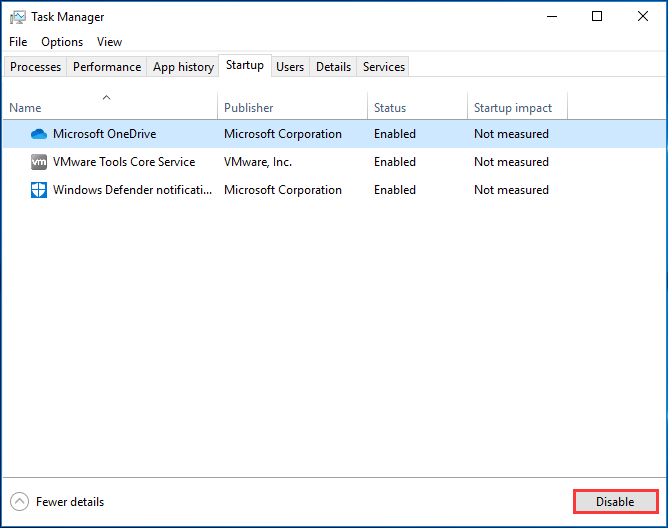Sort by the Status column header
This screenshot has height=528, width=668.
390,108
